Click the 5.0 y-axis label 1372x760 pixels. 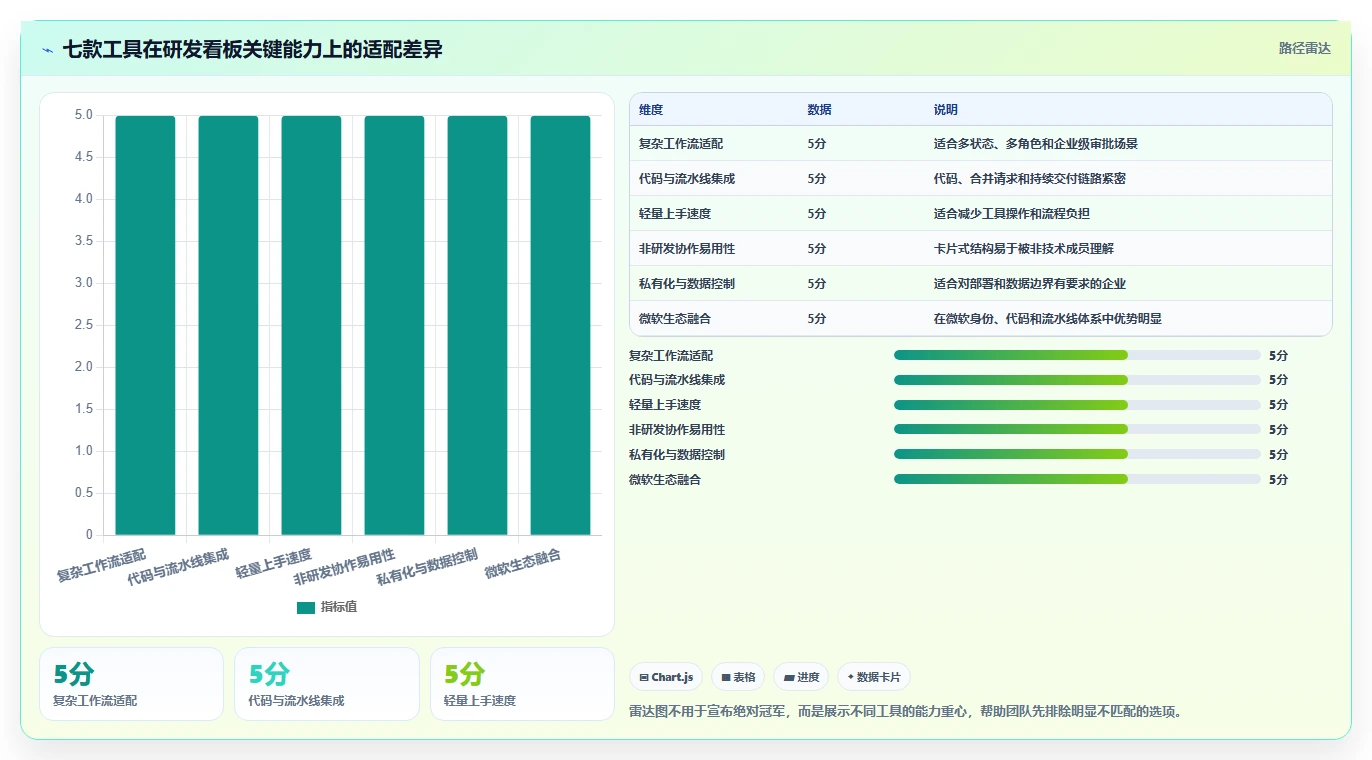pyautogui.click(x=83, y=115)
